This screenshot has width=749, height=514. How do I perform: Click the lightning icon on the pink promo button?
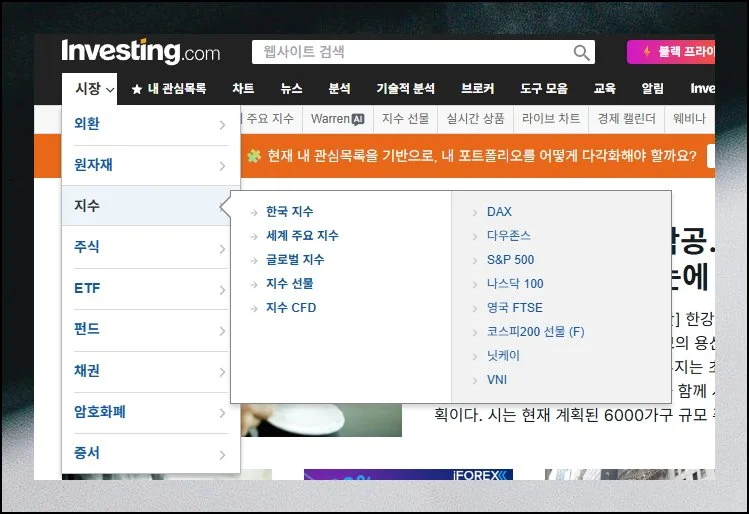pos(647,52)
